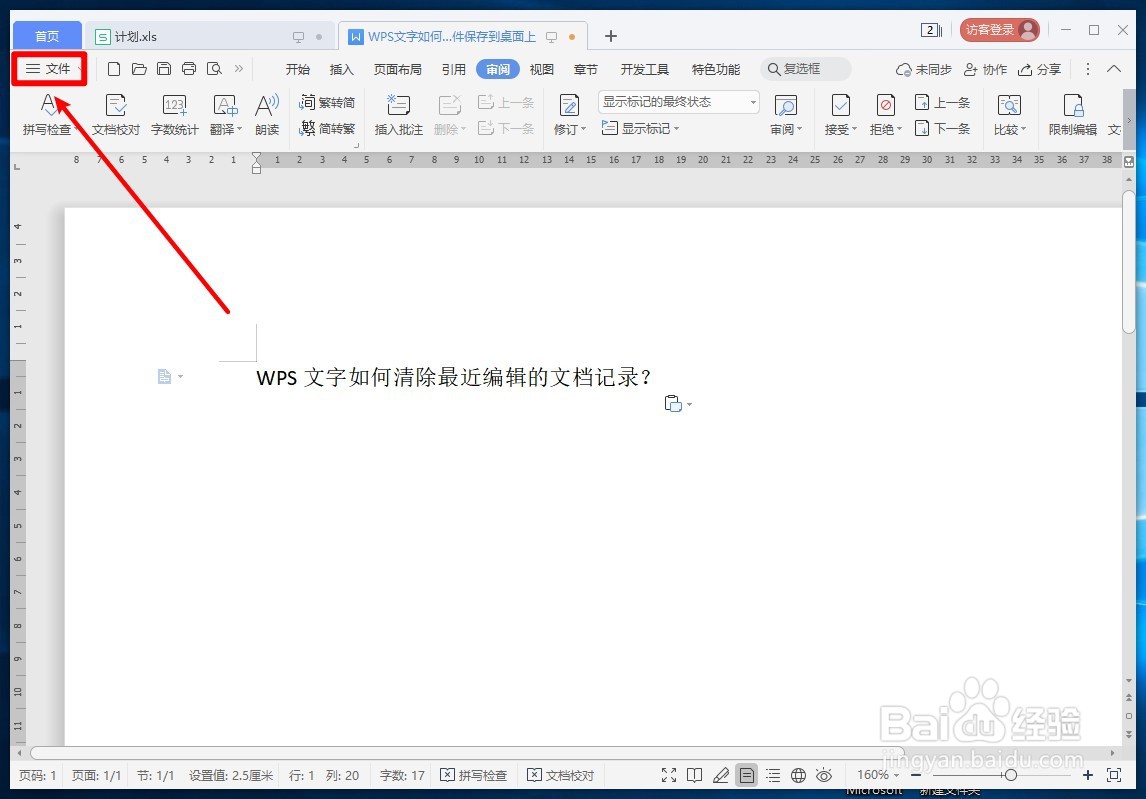
Task: Click the zoom in plus button
Action: pyautogui.click(x=1088, y=775)
